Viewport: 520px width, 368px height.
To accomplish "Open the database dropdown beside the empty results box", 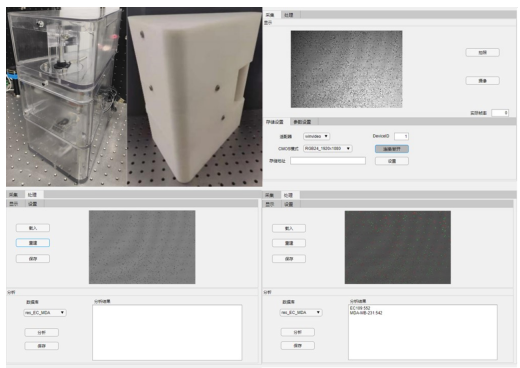I will (45, 313).
